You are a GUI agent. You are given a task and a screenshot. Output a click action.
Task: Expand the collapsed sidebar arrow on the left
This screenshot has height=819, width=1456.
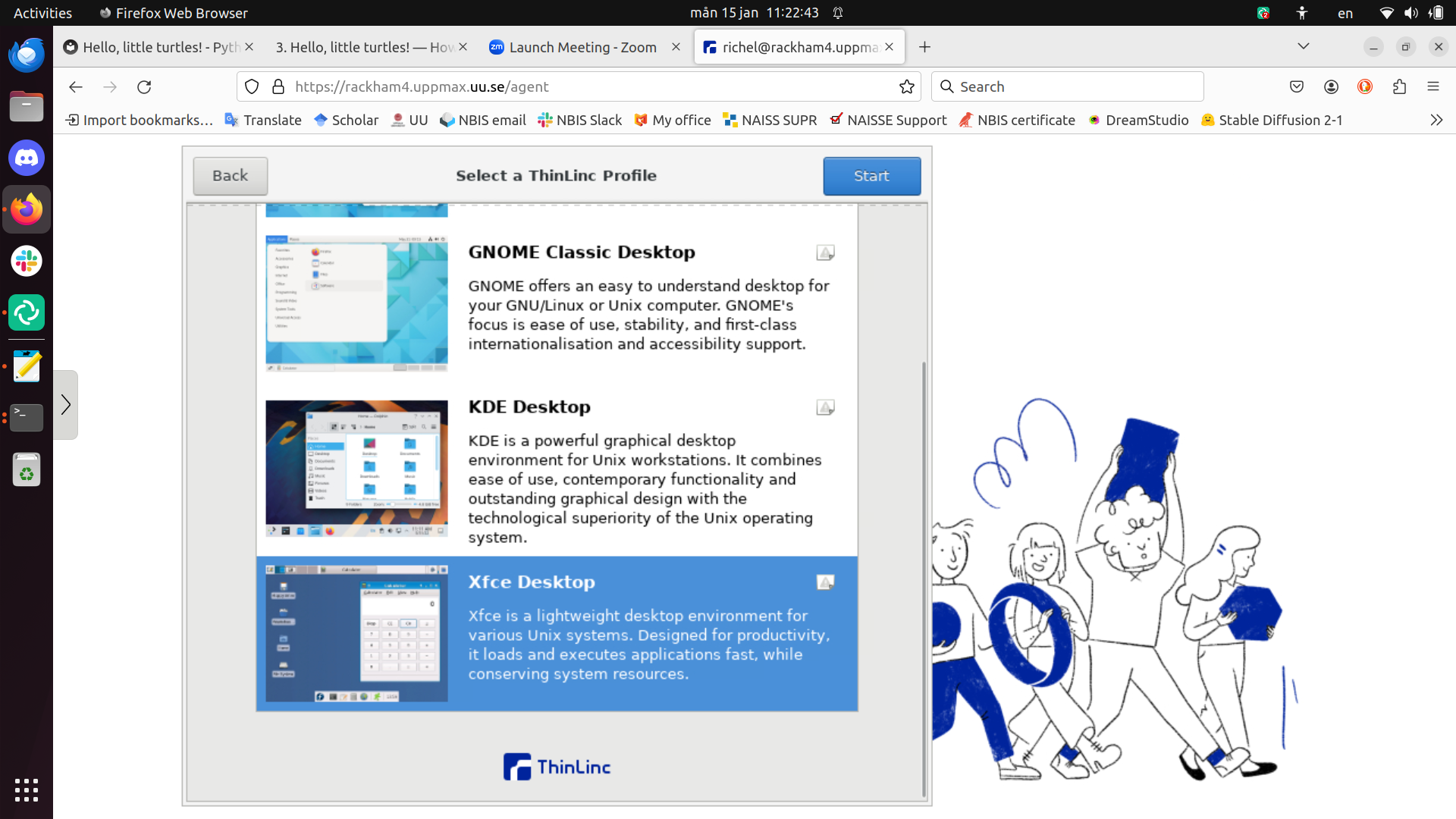pos(66,404)
